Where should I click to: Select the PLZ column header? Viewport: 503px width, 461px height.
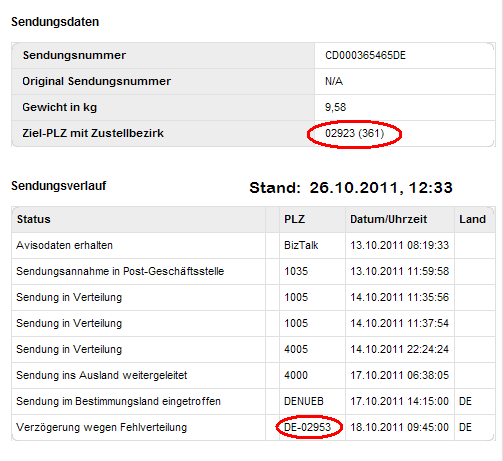click(294, 219)
